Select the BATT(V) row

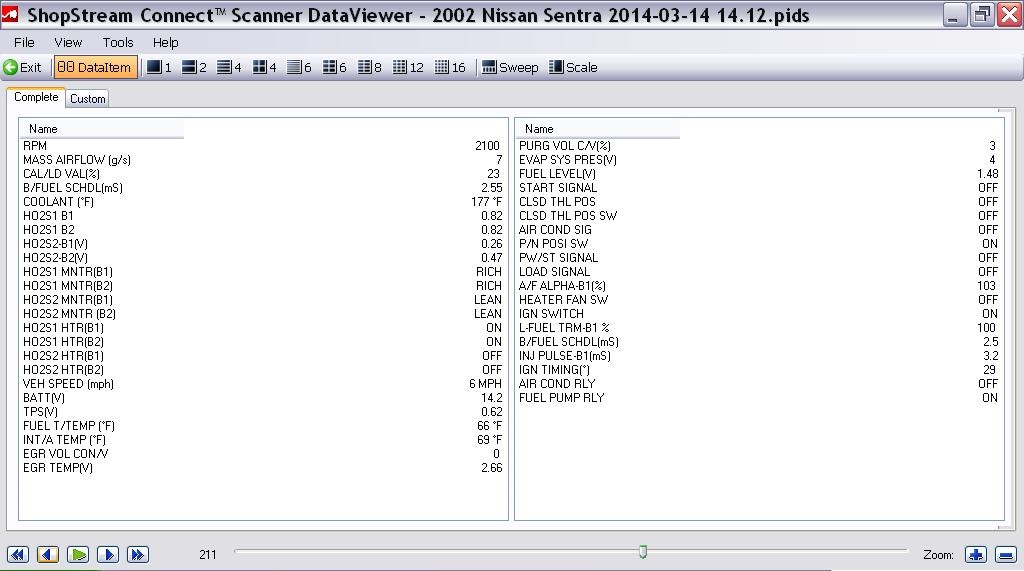coord(263,398)
